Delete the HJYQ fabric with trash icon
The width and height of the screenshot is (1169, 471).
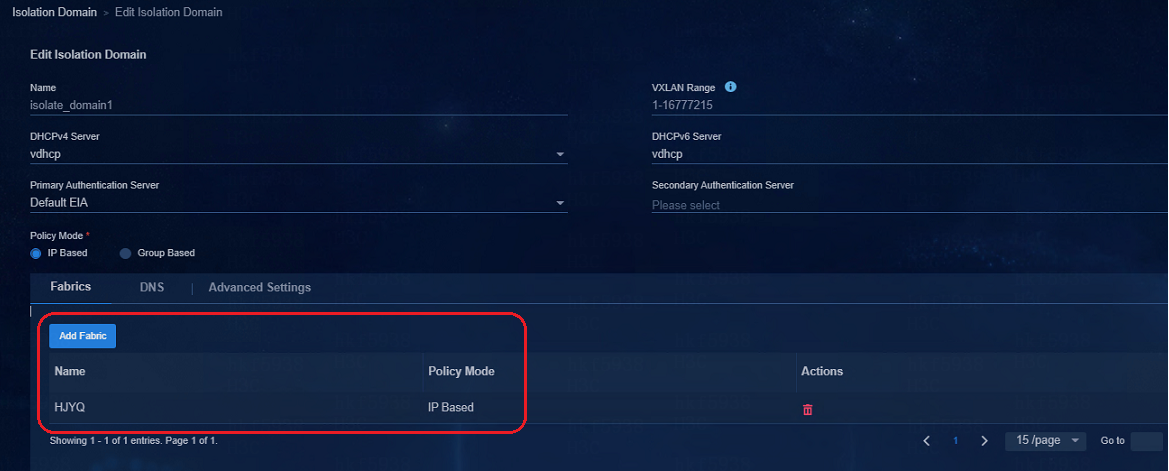click(x=807, y=409)
